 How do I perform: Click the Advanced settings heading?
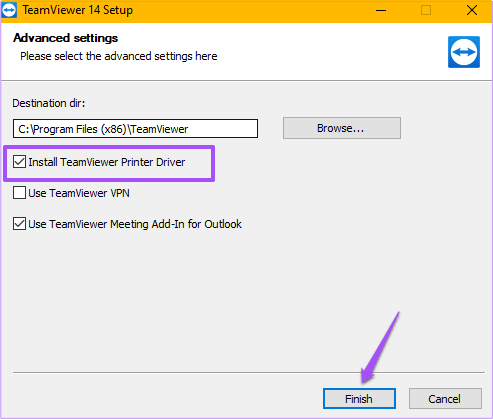click(65, 38)
